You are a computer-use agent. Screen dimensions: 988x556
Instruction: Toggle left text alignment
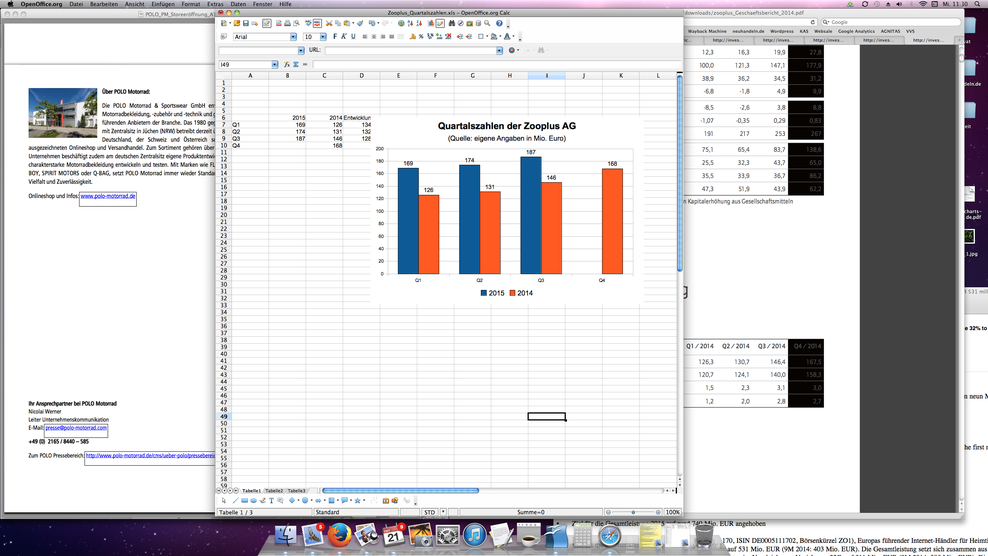(365, 37)
